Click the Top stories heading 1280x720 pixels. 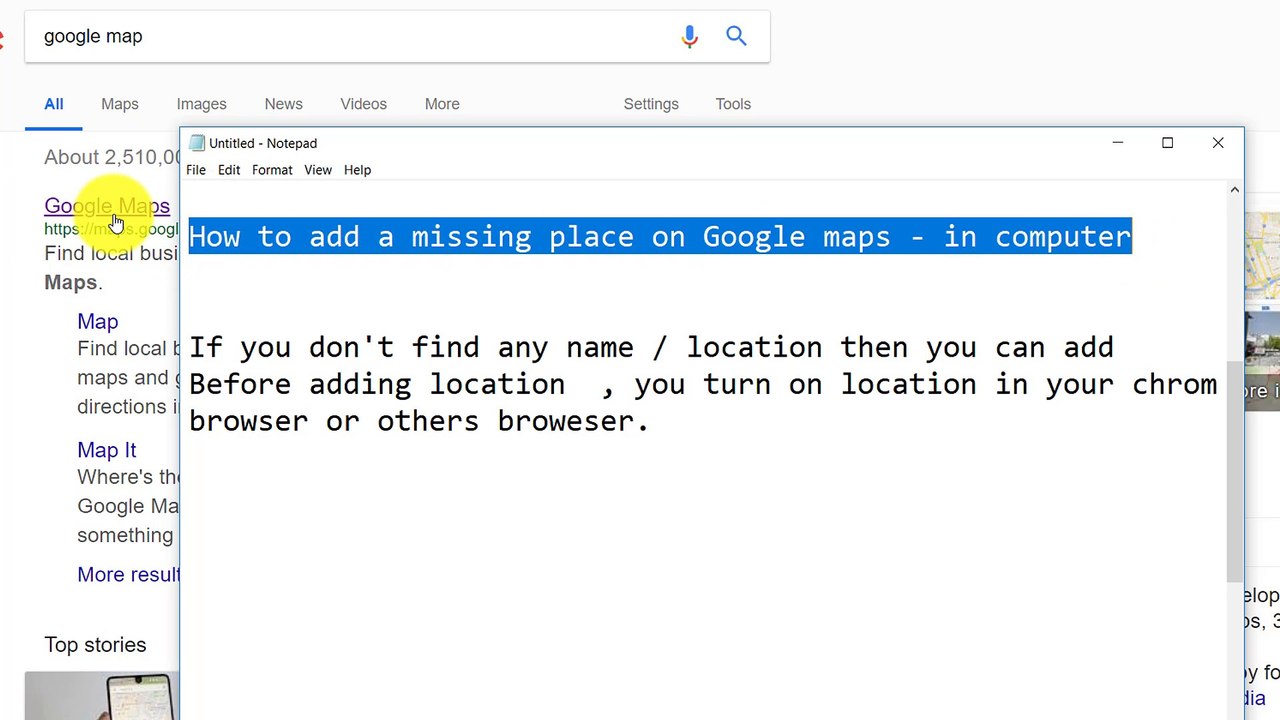[95, 645]
